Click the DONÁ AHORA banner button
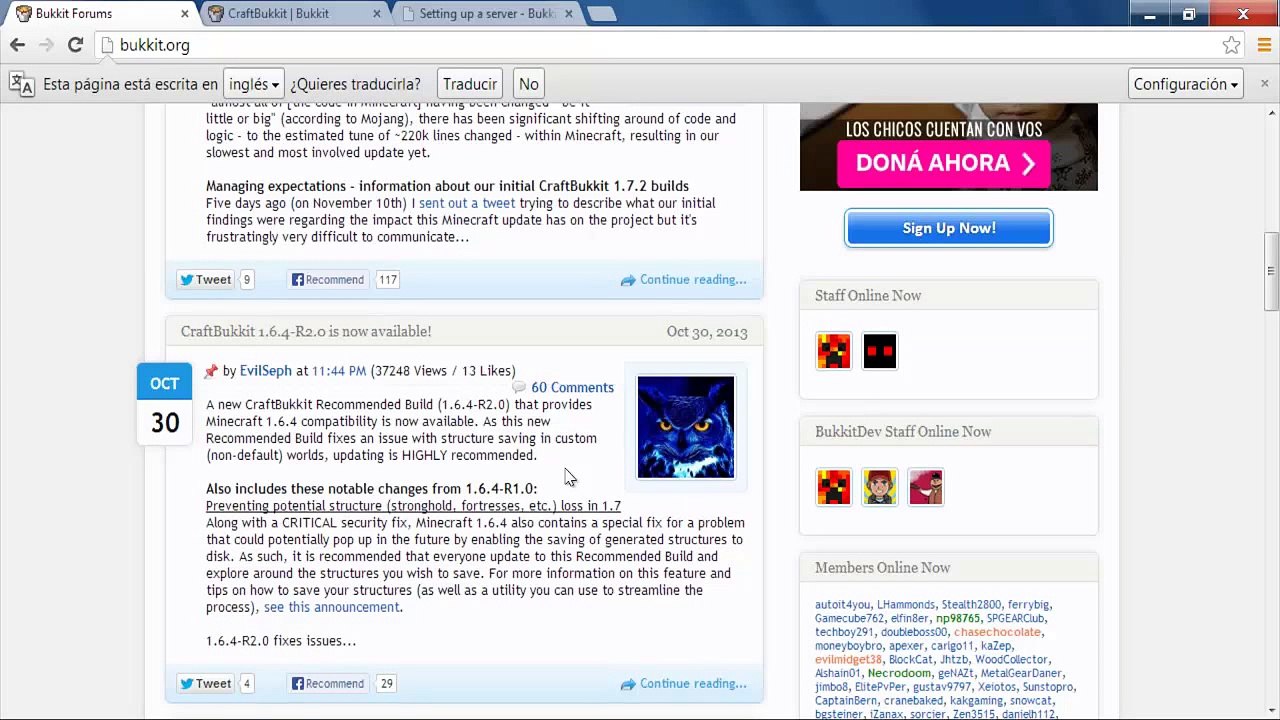1280x720 pixels. pos(945,164)
